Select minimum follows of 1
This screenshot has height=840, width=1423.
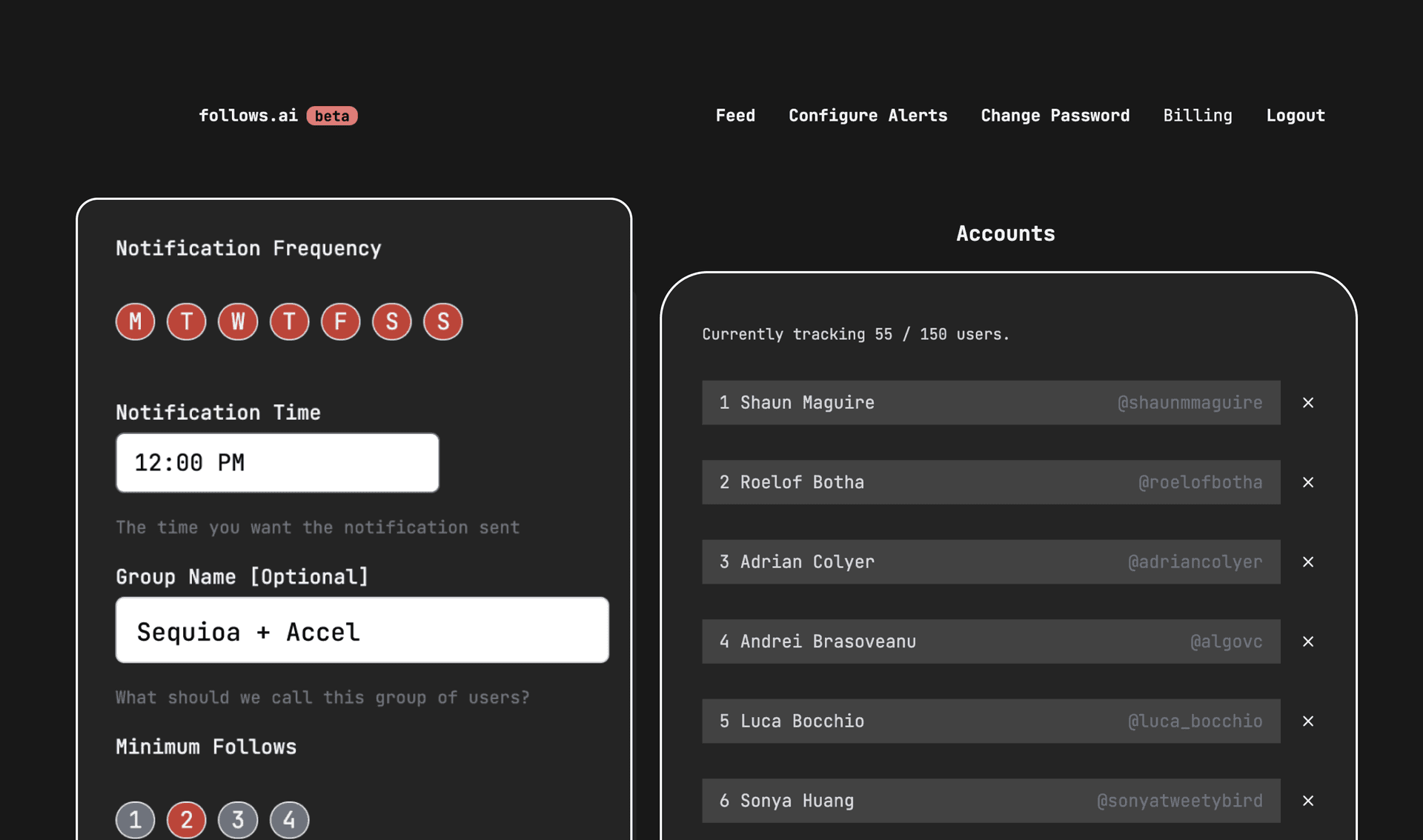point(135,820)
